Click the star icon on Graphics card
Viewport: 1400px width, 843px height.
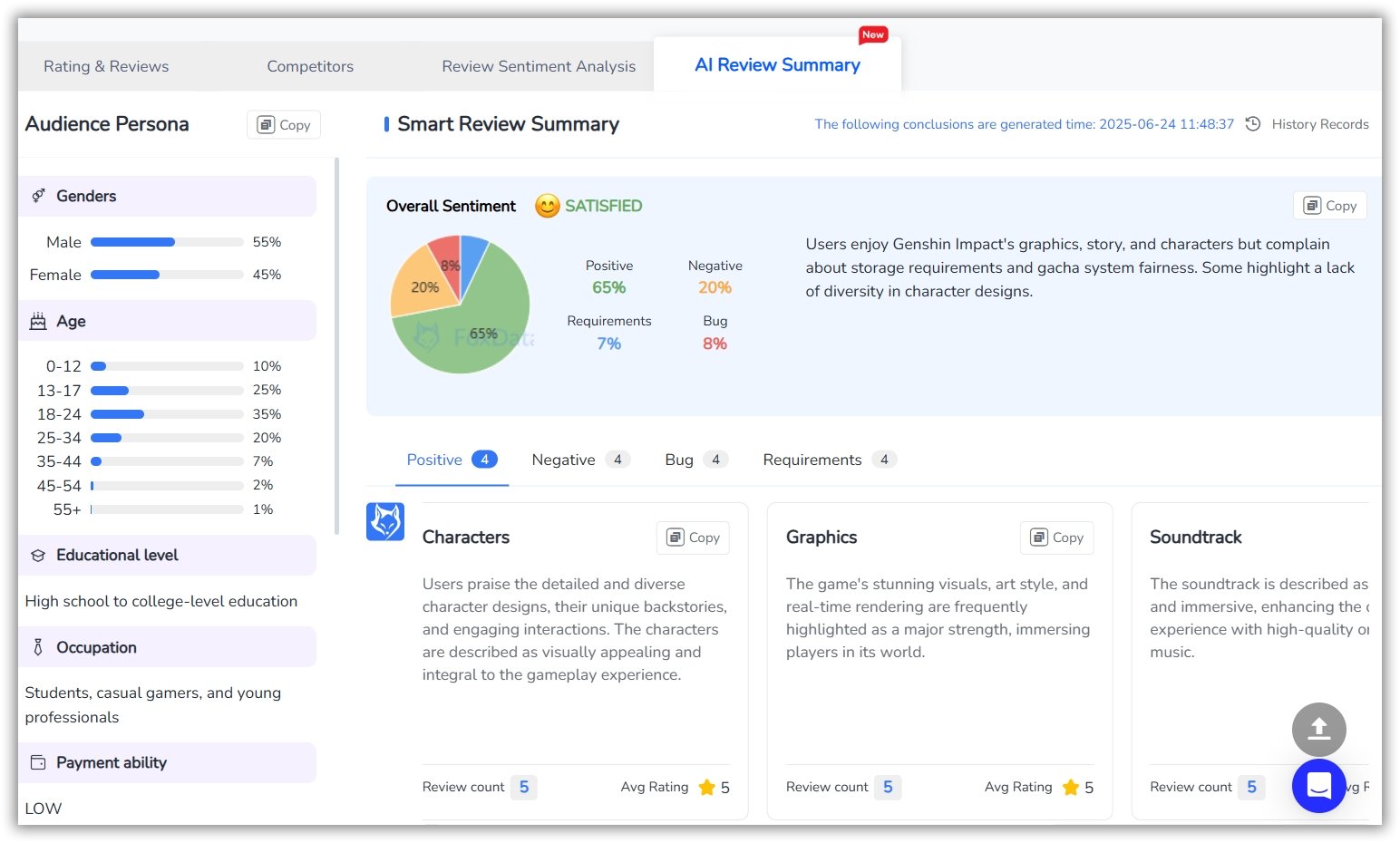click(1071, 787)
